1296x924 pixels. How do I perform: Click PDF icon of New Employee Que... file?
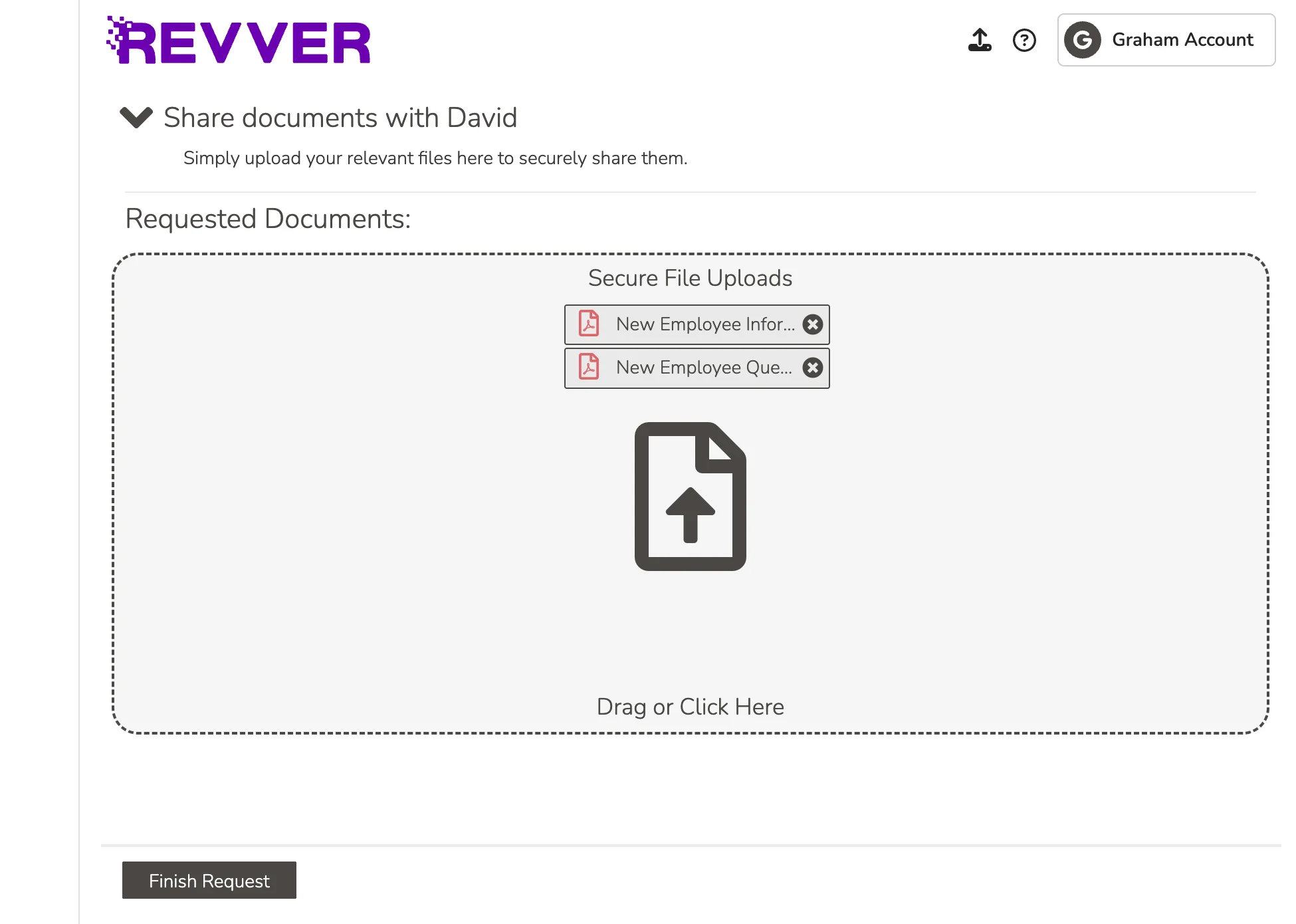click(x=589, y=367)
